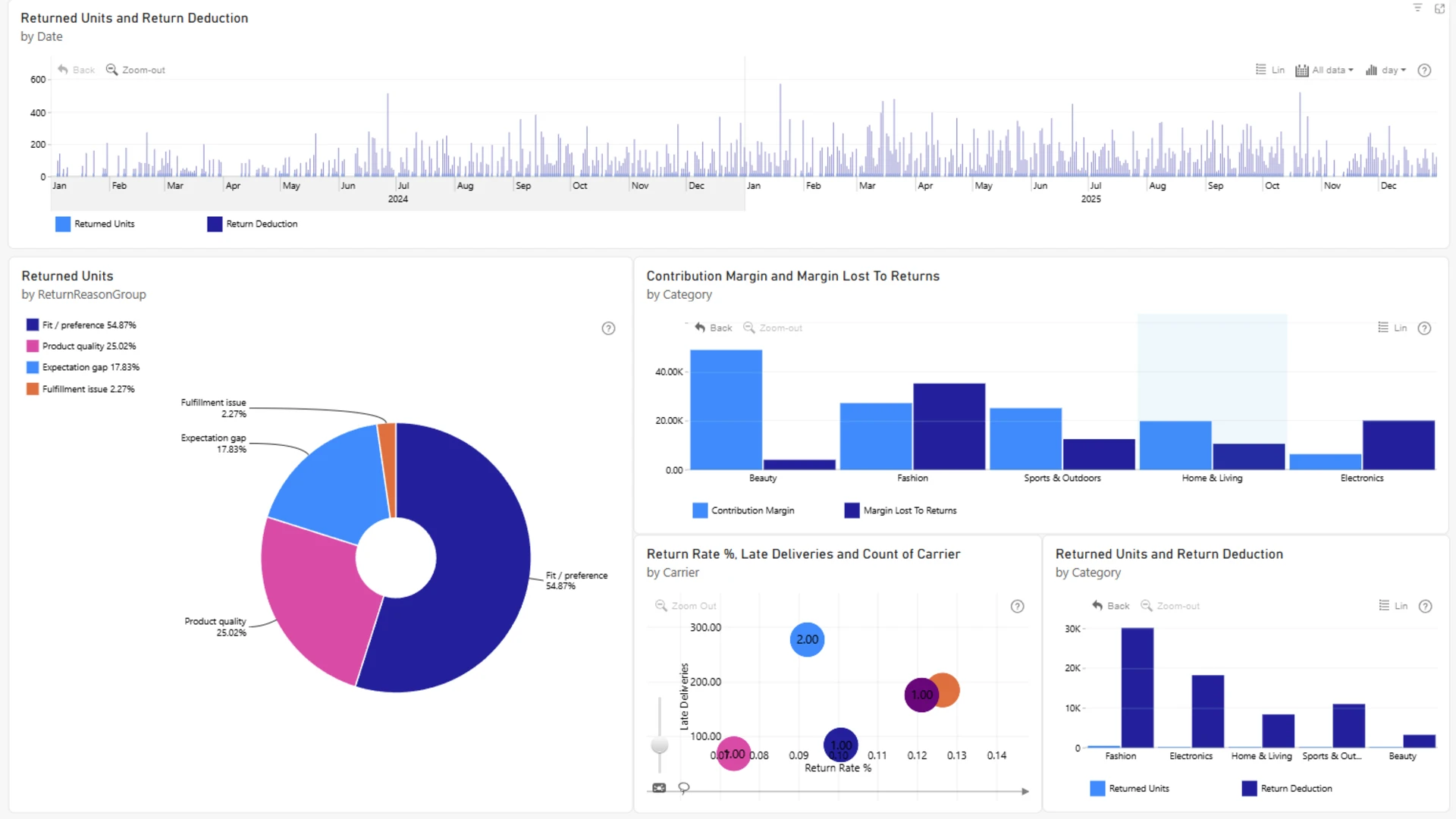Click Back in bottom-right by Category chart

pos(1111,606)
